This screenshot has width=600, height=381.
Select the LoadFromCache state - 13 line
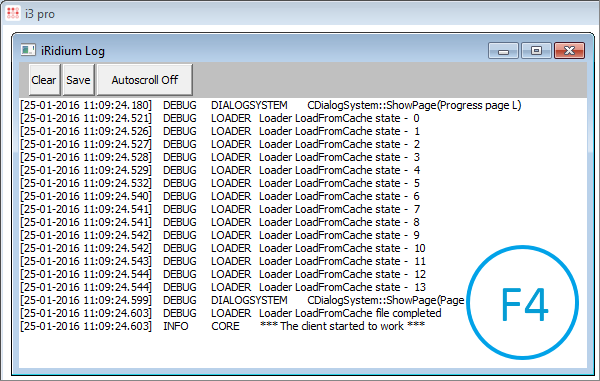[223, 287]
